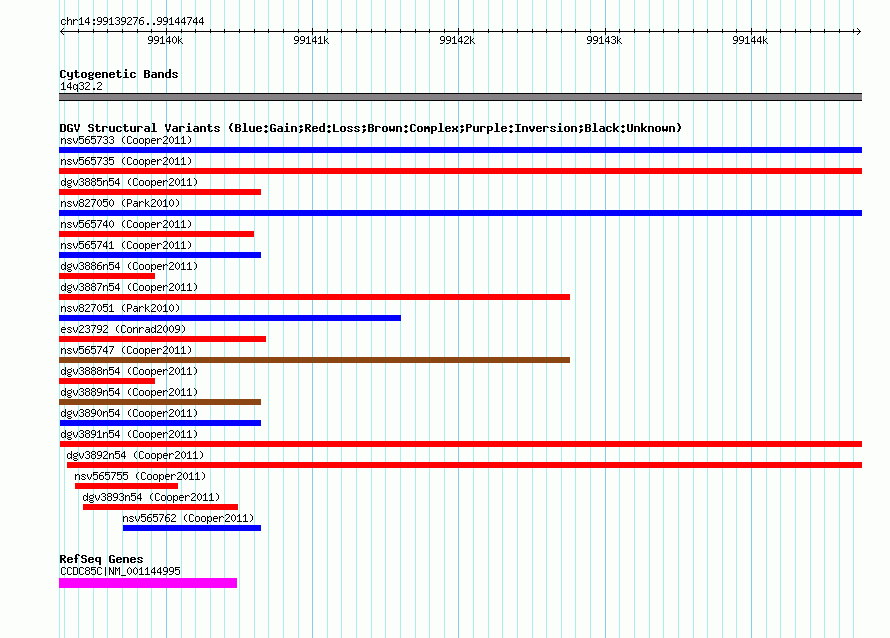Click the nsv565735 red loss bar
Screen dimensions: 890x638
pos(460,171)
